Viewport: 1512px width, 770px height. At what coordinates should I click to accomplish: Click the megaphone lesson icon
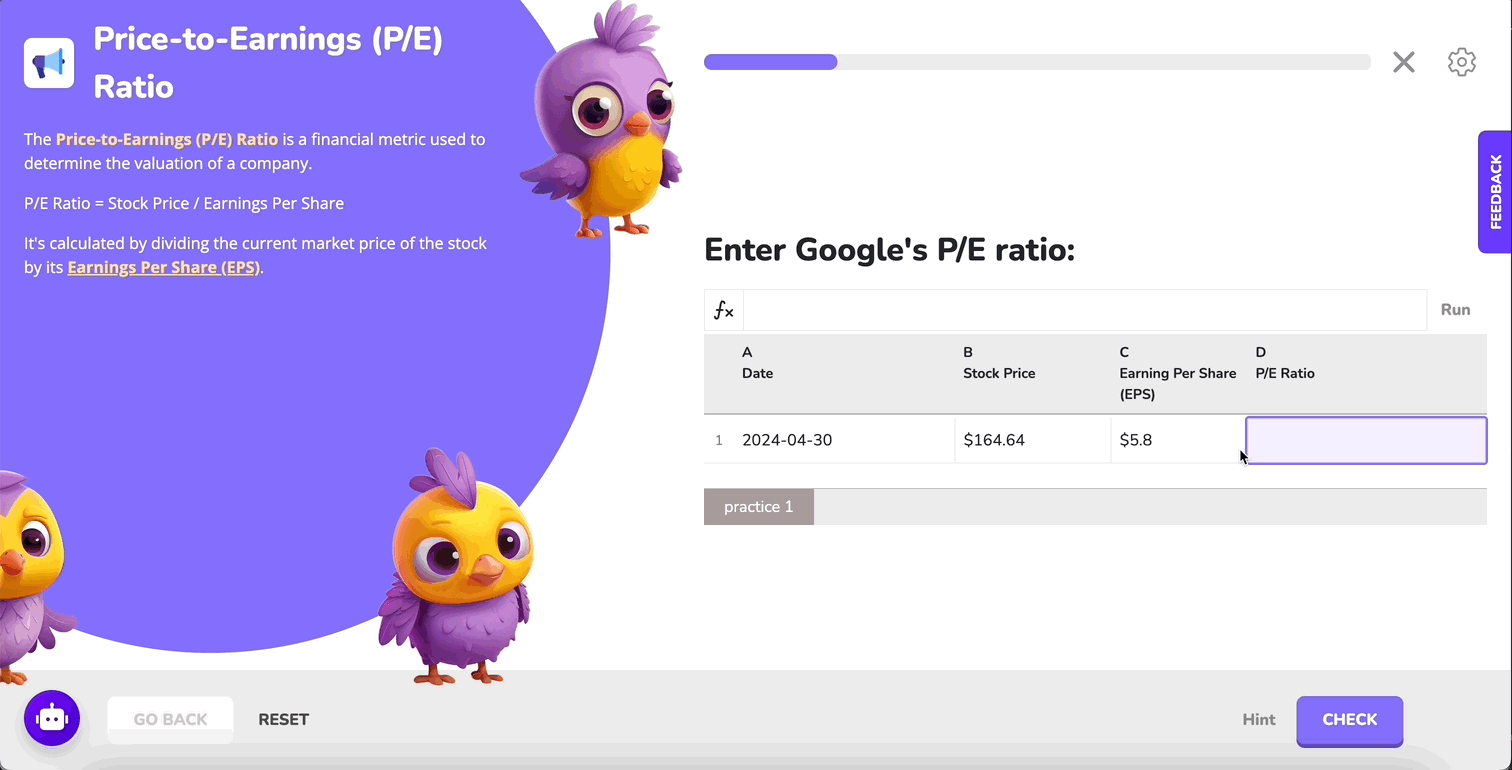click(49, 63)
